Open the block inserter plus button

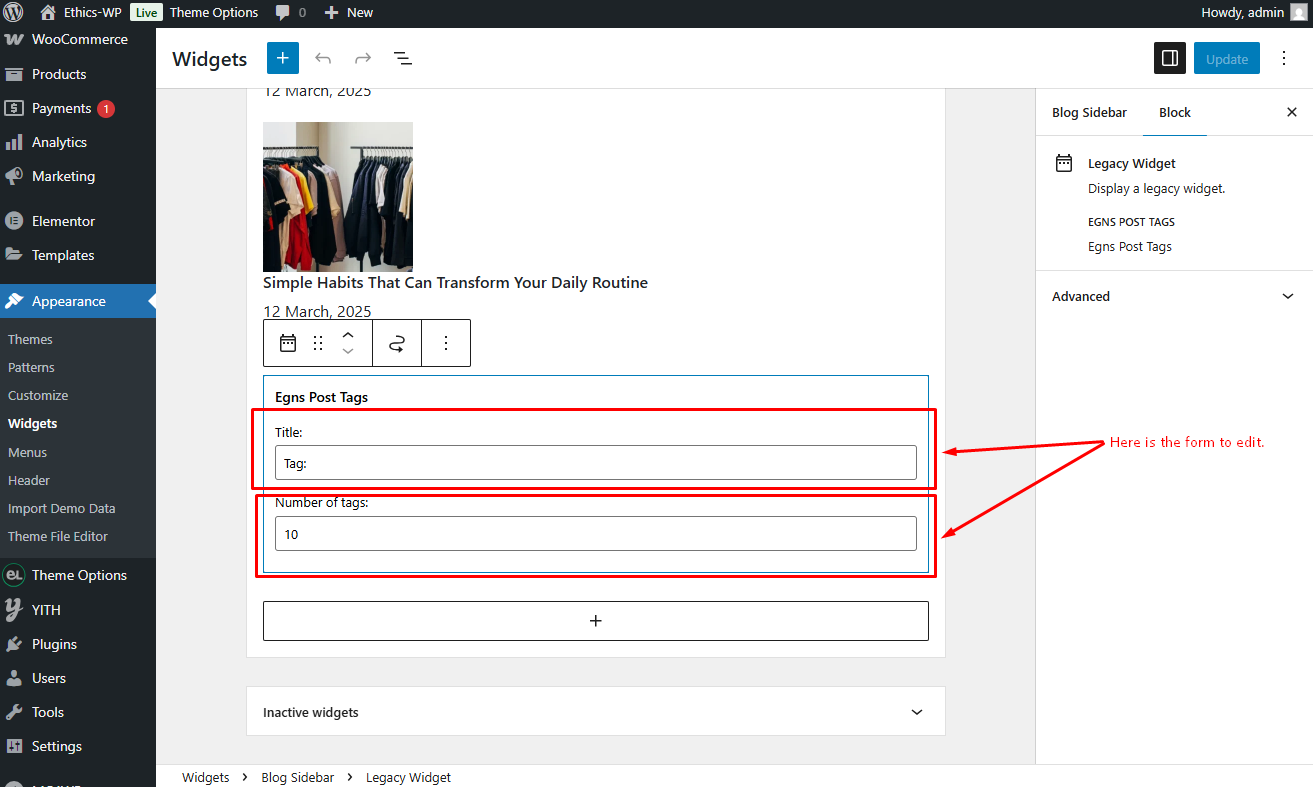pyautogui.click(x=283, y=58)
